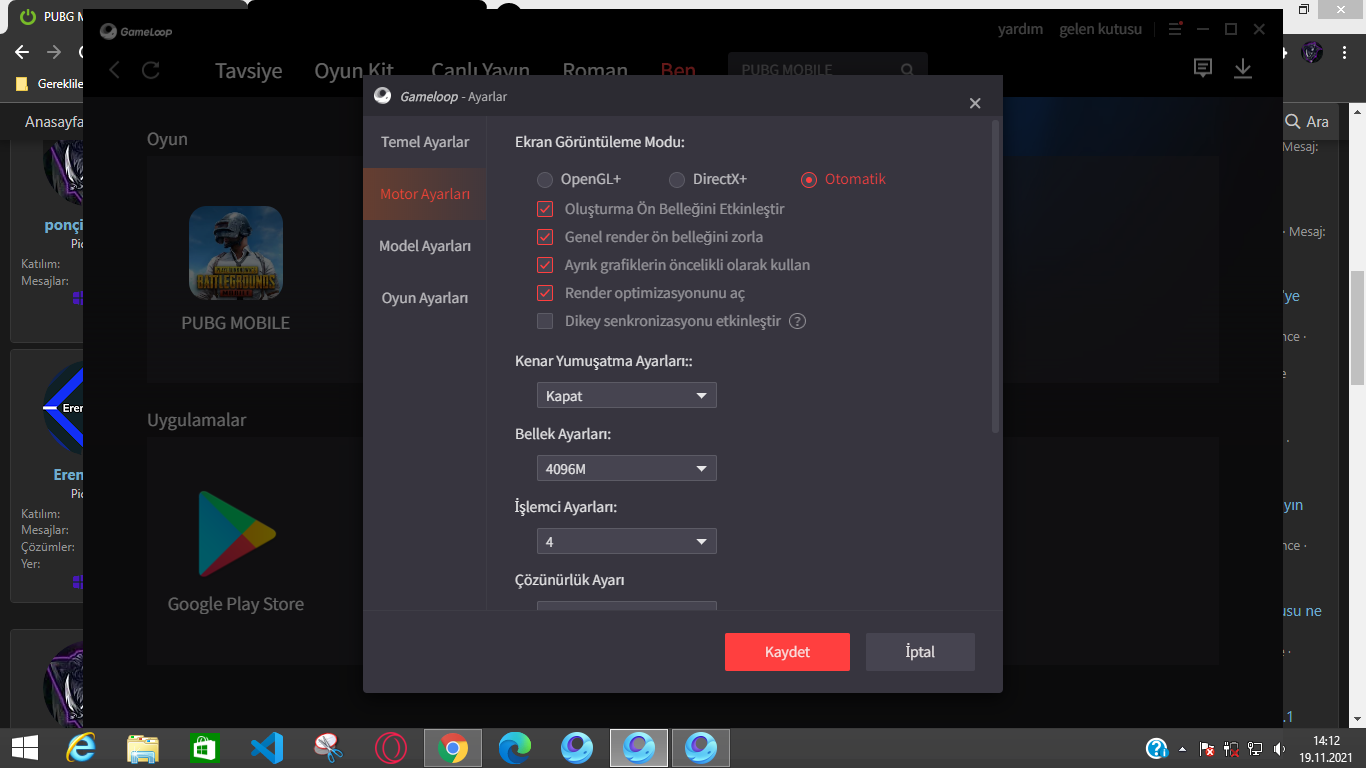The width and height of the screenshot is (1366, 768).
Task: Uncheck Oluşturma Ön Belleğini Etkinleştir
Action: point(545,209)
